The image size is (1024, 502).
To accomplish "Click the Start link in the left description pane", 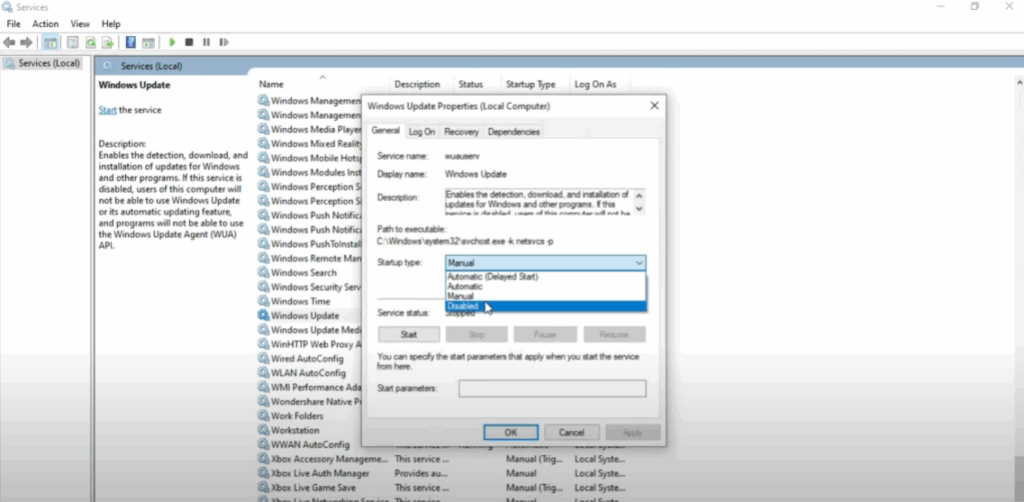I will (x=107, y=110).
